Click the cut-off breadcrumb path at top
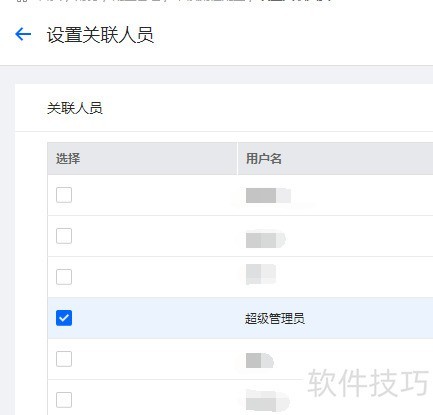433x415 pixels. tap(173, 1)
